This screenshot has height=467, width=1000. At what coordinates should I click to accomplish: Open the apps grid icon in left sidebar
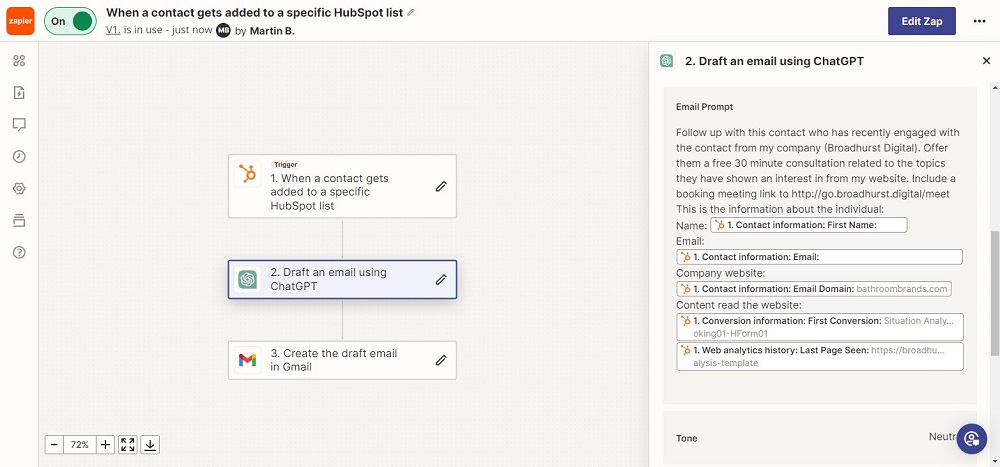[x=19, y=61]
